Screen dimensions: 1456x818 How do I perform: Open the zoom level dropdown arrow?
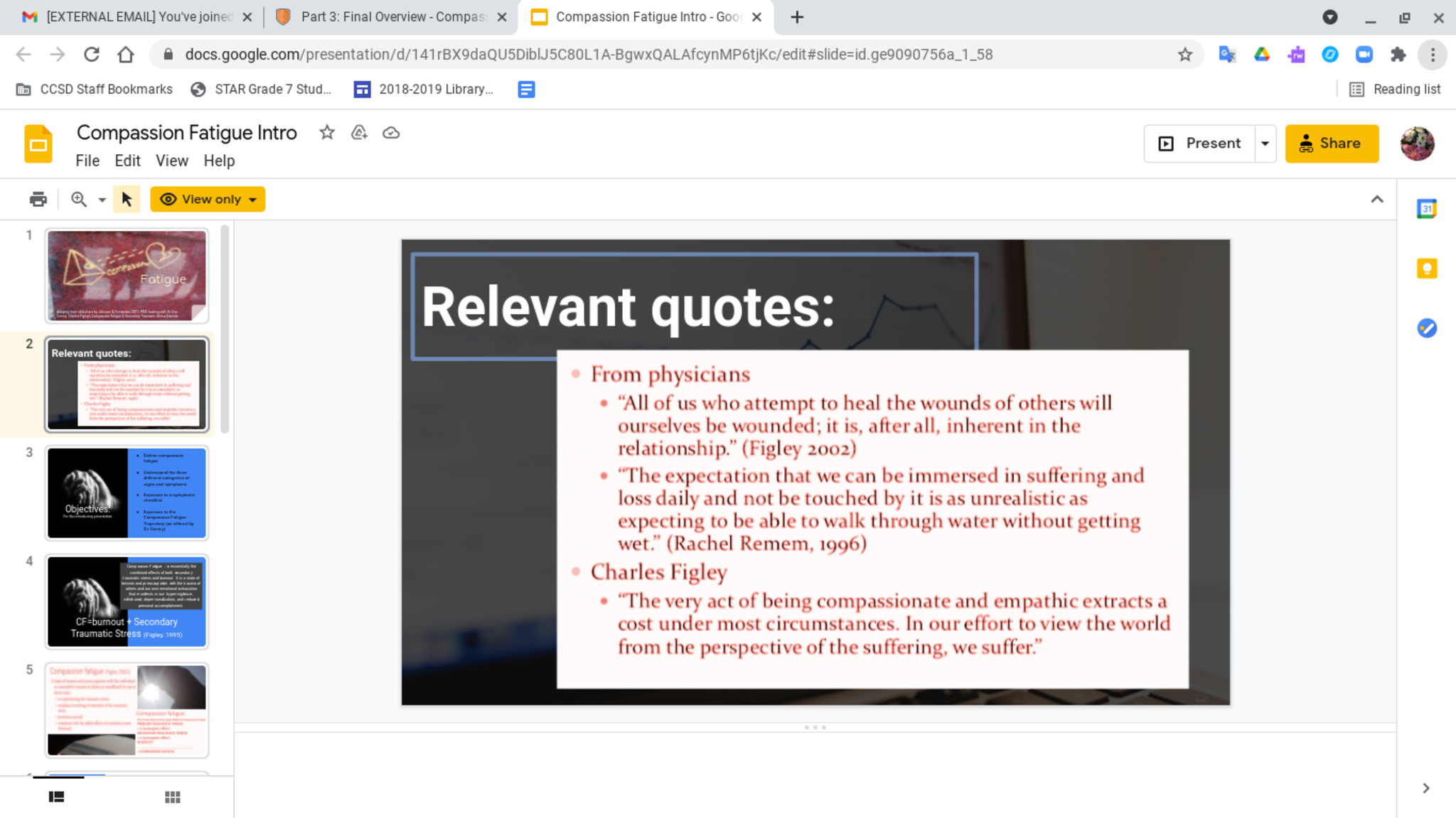[x=102, y=200]
